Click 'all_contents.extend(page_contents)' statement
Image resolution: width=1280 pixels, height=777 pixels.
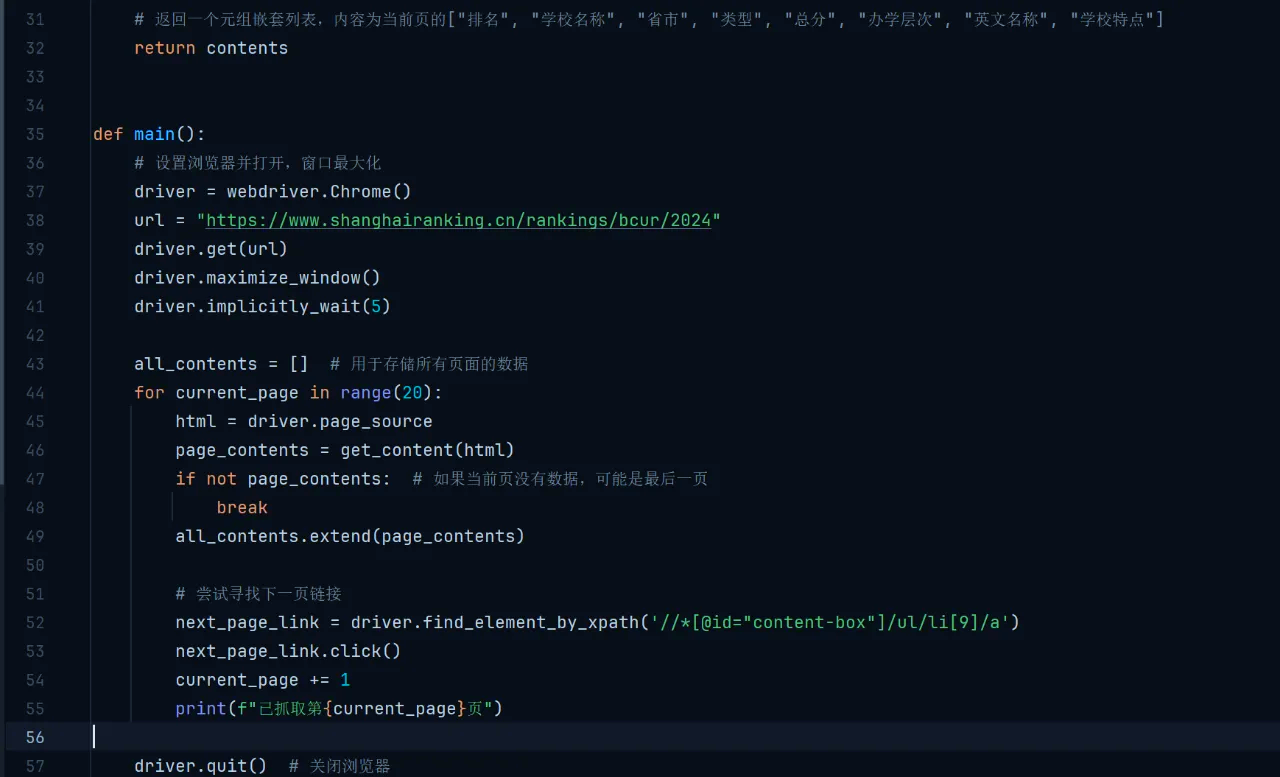pos(350,536)
